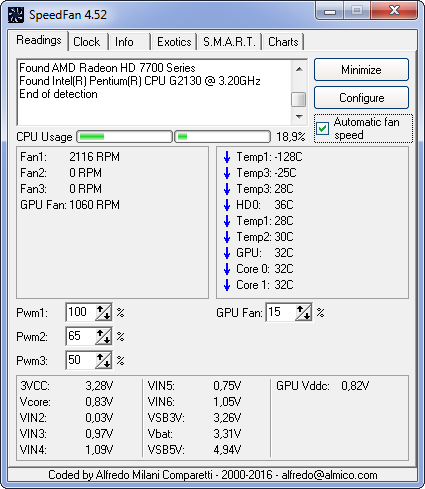Viewport: 425px width, 489px height.
Task: Click the blue arrow beside Temp2 30C
Action: pyautogui.click(x=227, y=237)
